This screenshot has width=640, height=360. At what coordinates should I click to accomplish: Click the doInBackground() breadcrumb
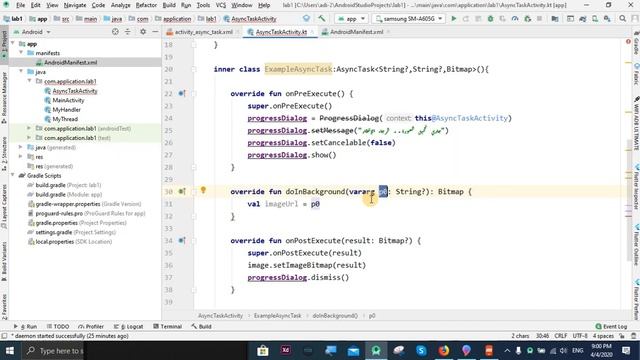[x=335, y=316]
